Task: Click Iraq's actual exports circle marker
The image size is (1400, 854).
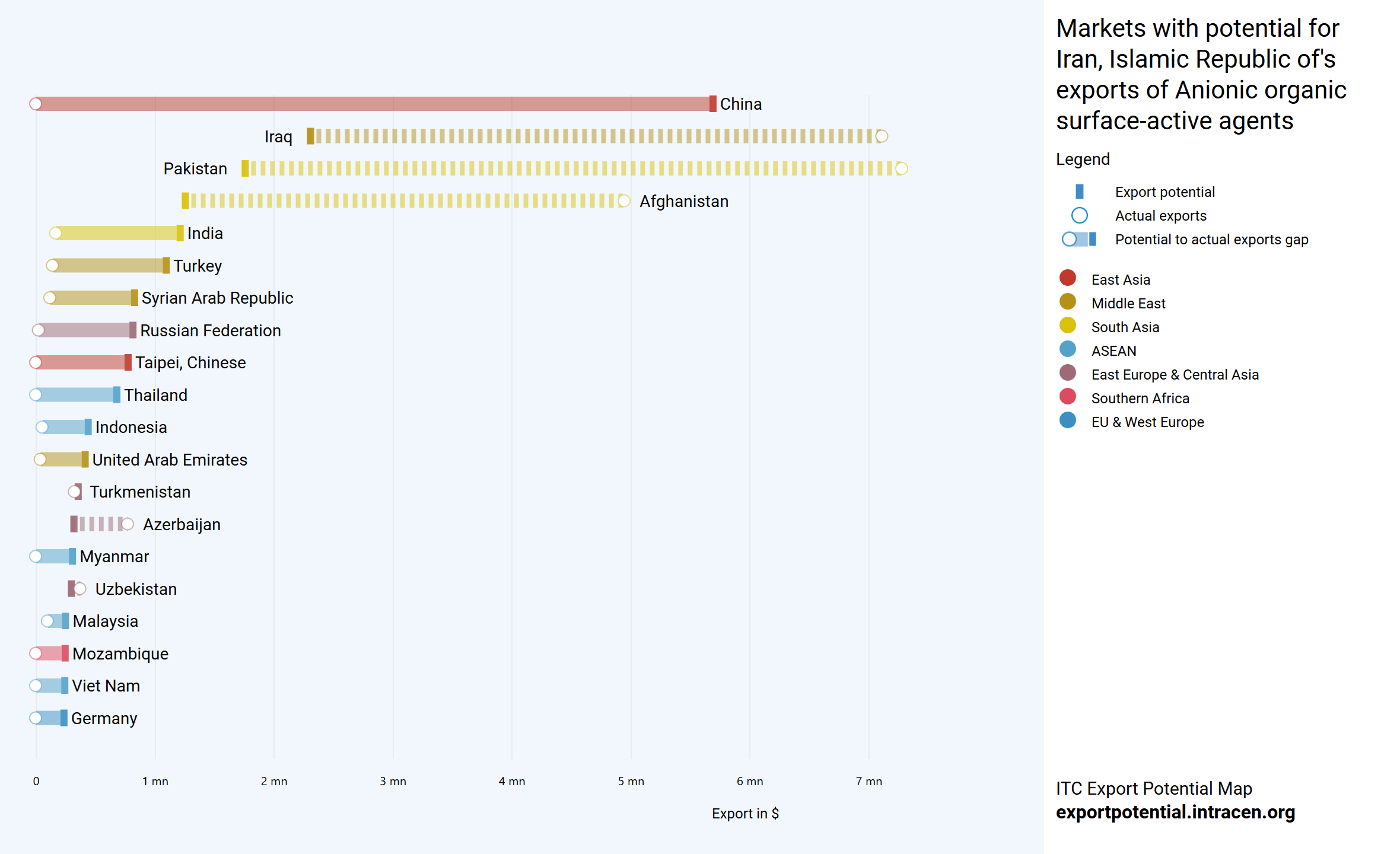Action: pos(882,136)
